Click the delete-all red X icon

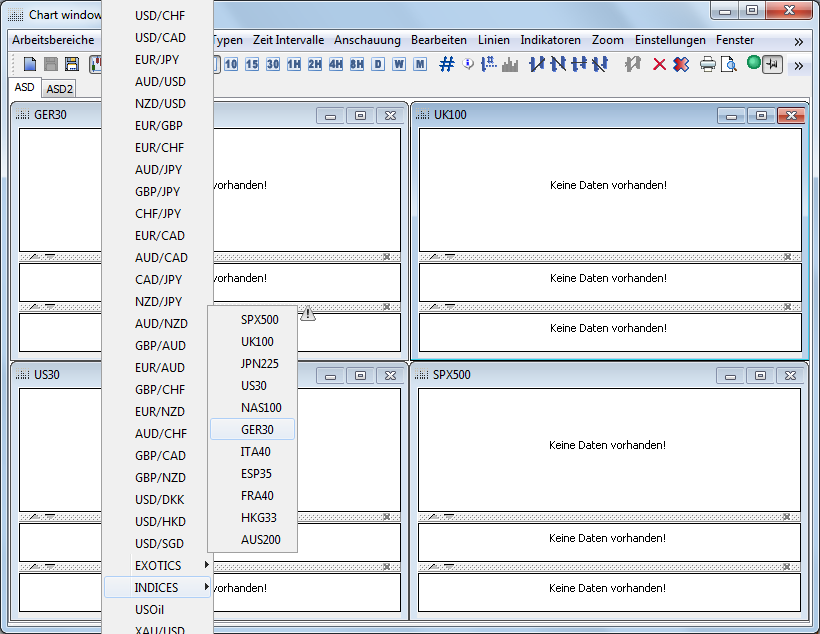pos(680,64)
